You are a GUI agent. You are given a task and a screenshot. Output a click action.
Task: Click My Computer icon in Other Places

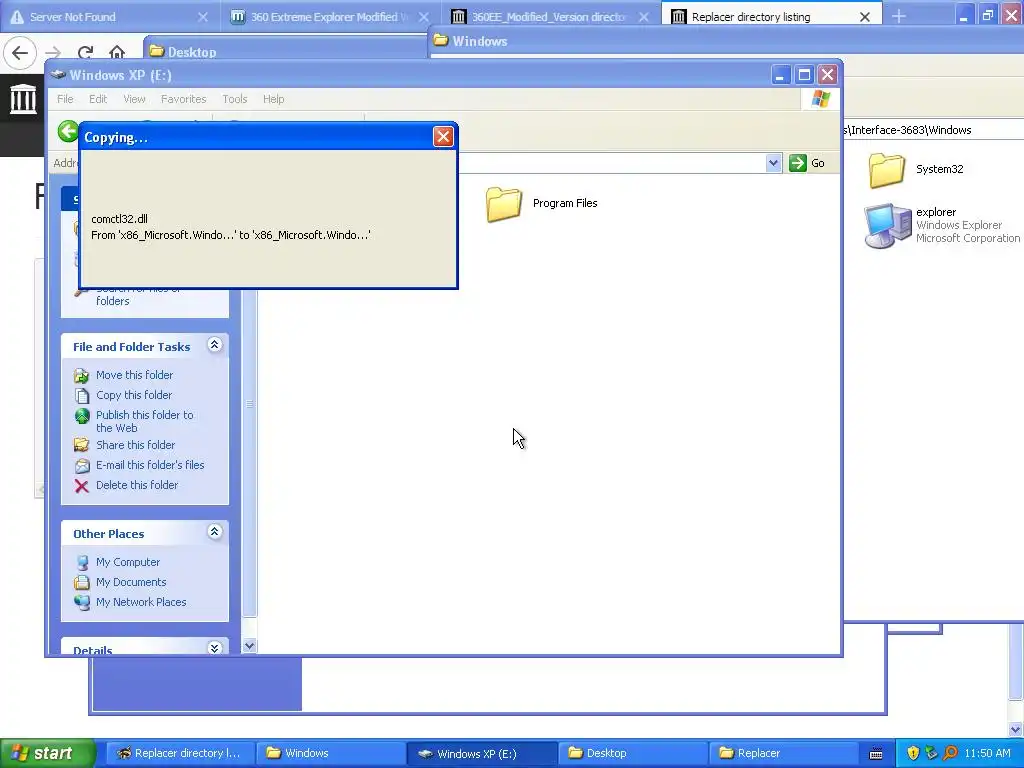pos(82,562)
